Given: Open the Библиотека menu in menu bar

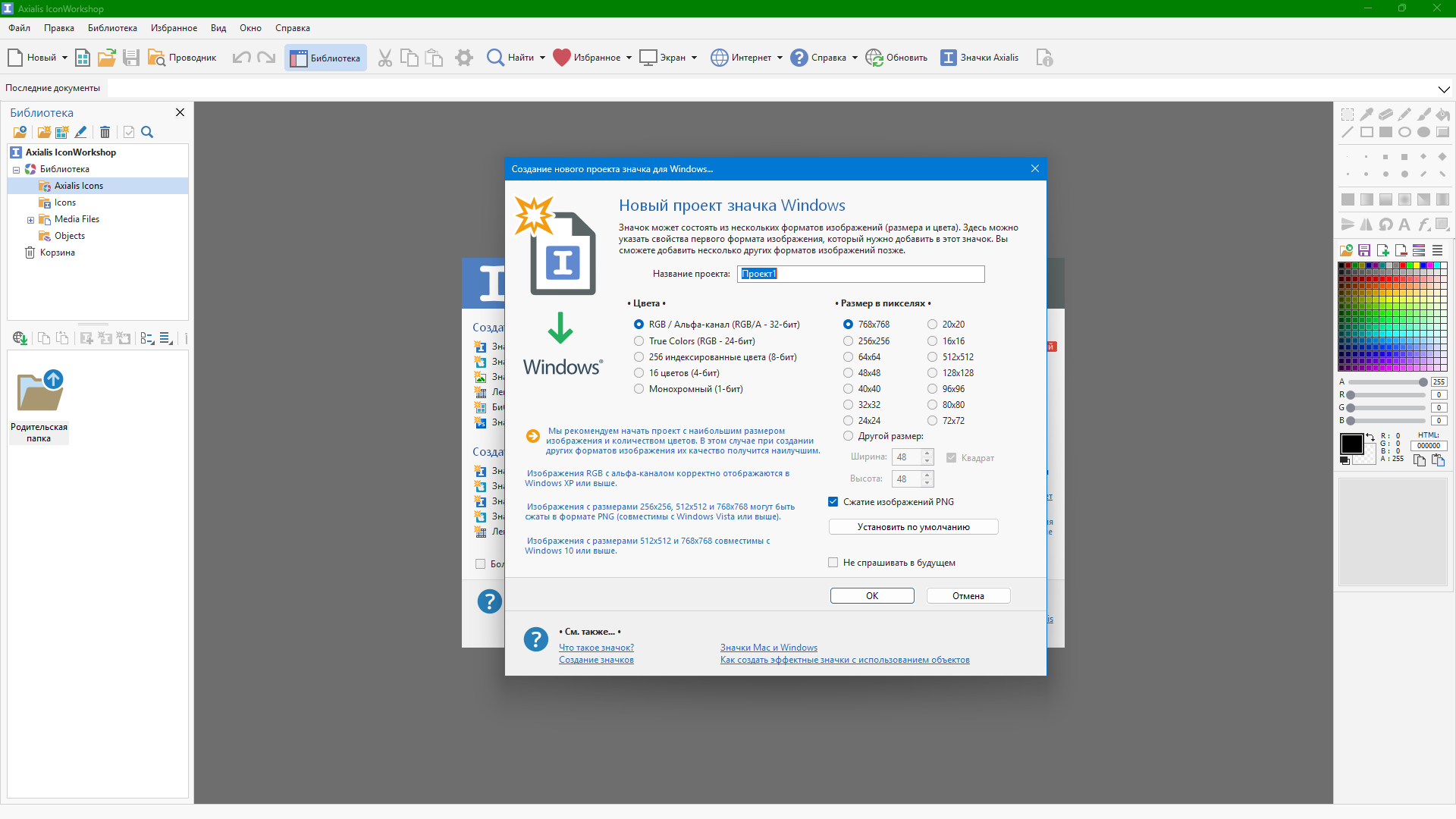Looking at the screenshot, I should 112,28.
